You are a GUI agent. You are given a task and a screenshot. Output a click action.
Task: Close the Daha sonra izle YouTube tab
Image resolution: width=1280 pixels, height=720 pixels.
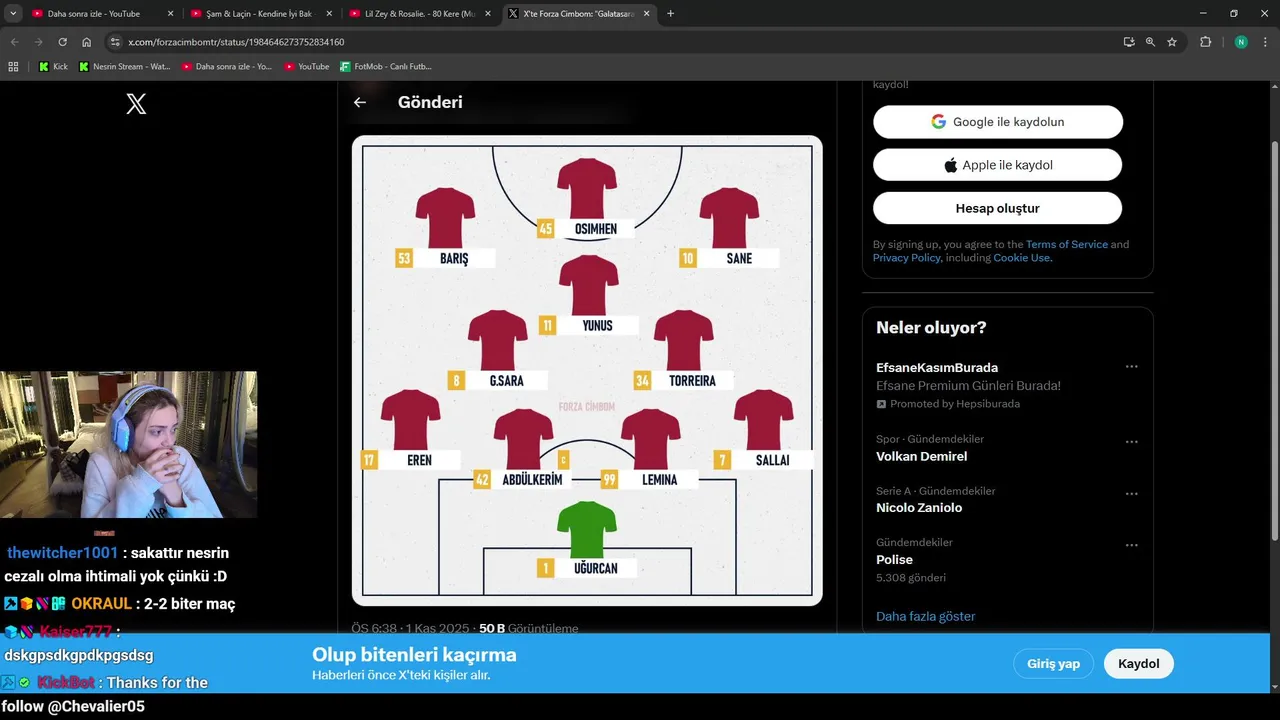tap(170, 14)
